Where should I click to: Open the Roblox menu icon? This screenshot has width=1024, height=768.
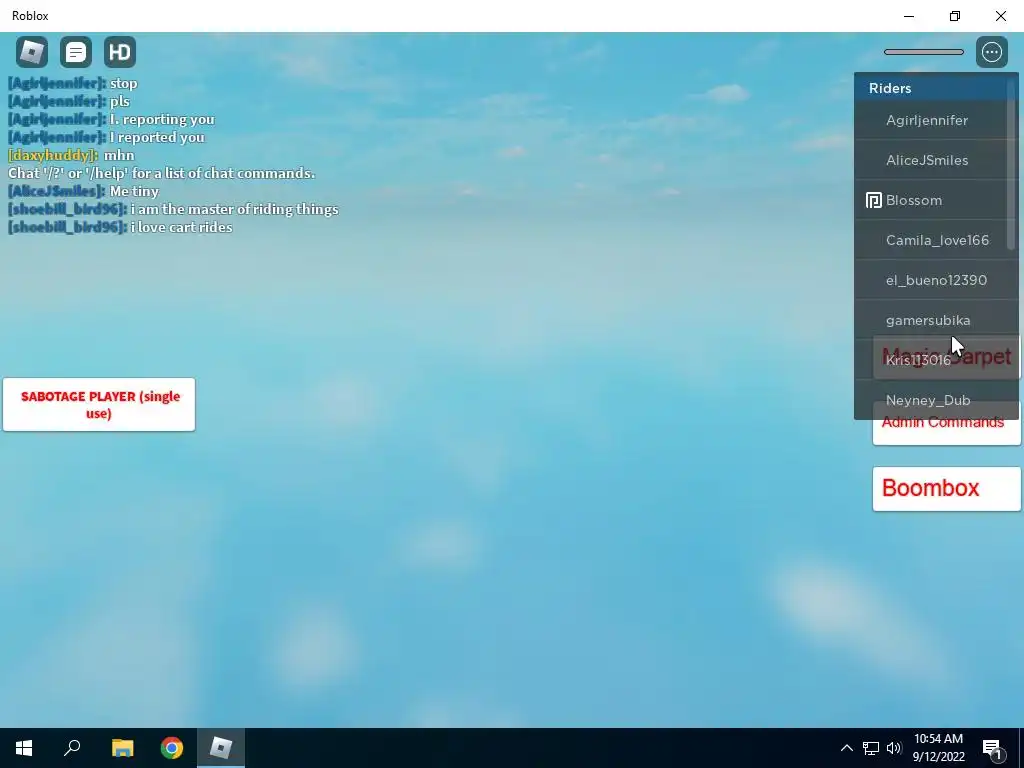click(32, 52)
